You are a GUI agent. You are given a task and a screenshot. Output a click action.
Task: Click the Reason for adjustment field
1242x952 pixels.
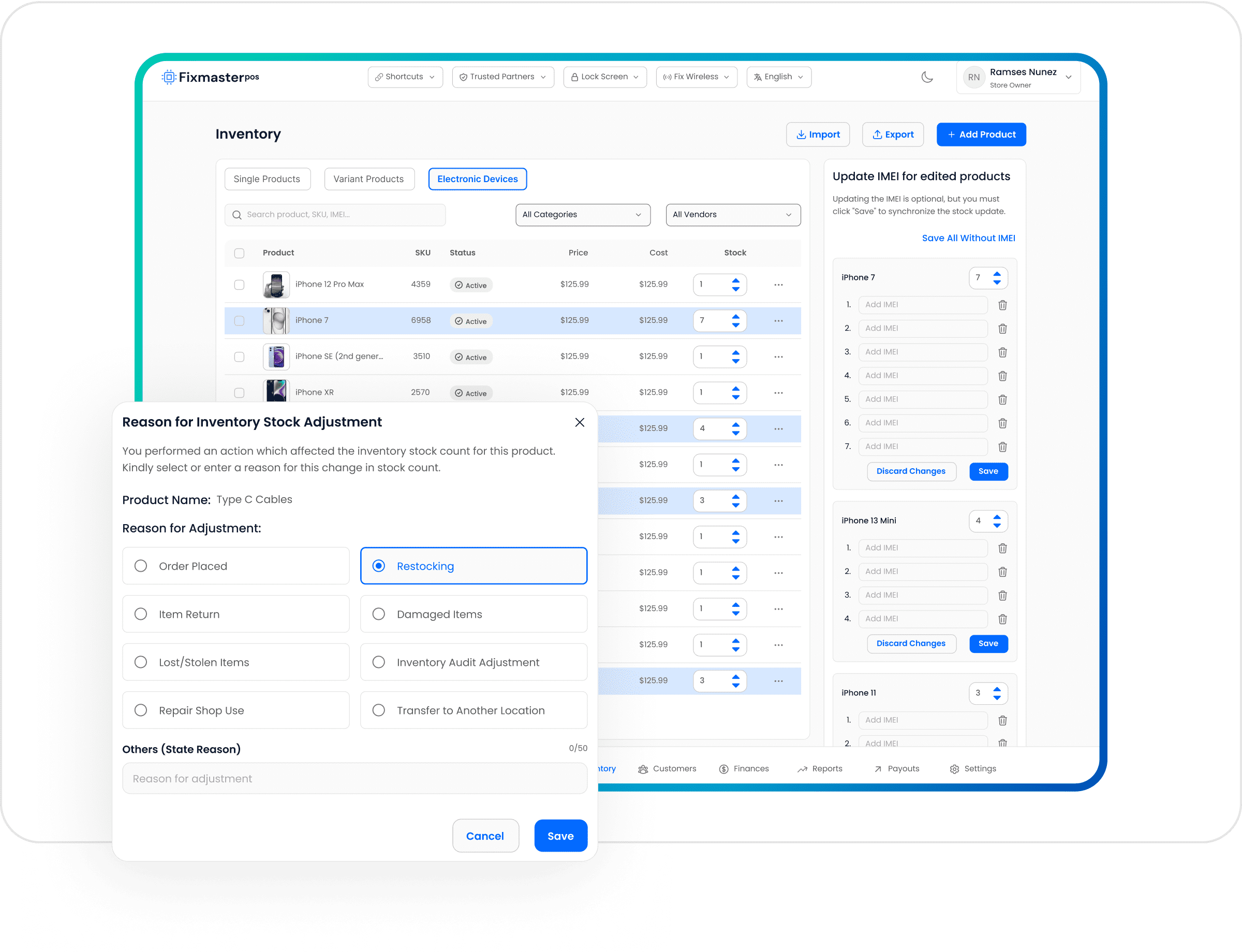[x=354, y=779]
